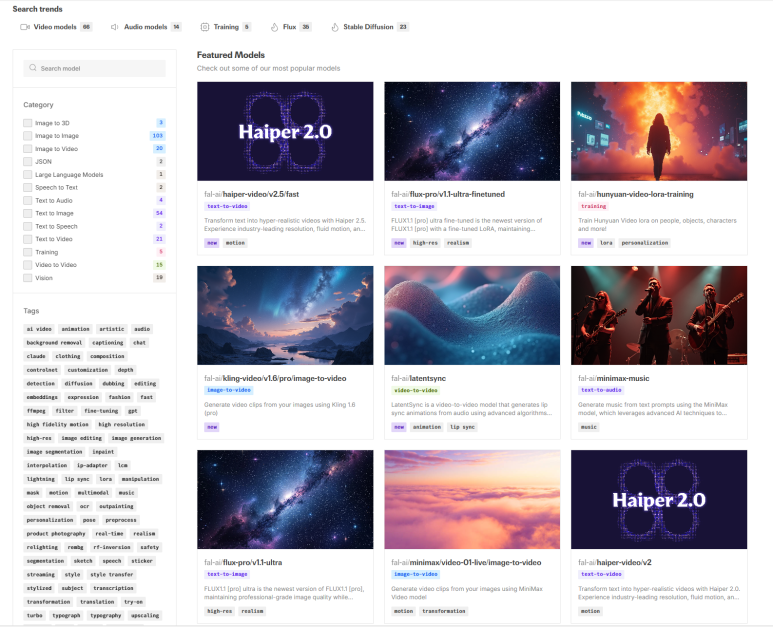Open the Flux search trend
The width and height of the screenshot is (773, 627).
291,27
